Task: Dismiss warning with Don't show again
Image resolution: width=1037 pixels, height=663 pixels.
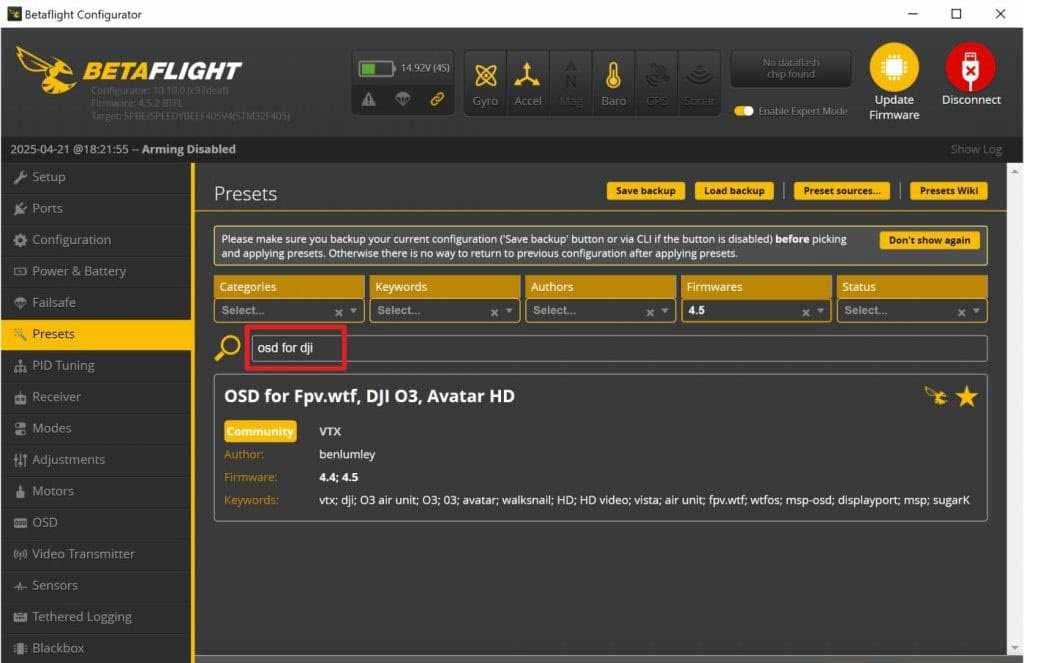Action: (929, 240)
